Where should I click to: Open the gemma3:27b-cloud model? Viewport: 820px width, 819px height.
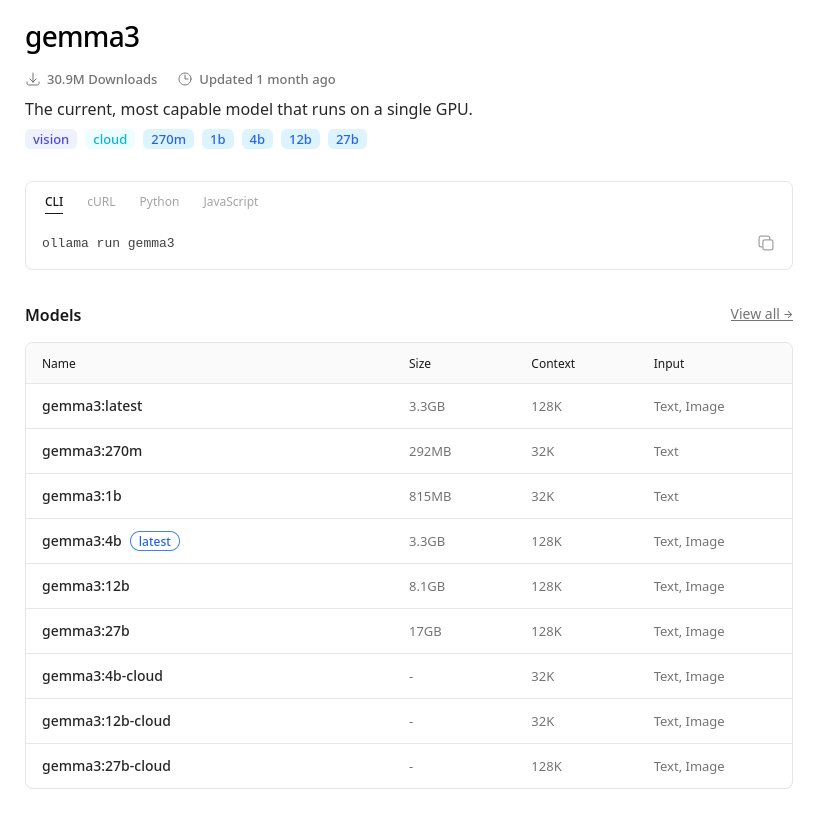pos(106,766)
